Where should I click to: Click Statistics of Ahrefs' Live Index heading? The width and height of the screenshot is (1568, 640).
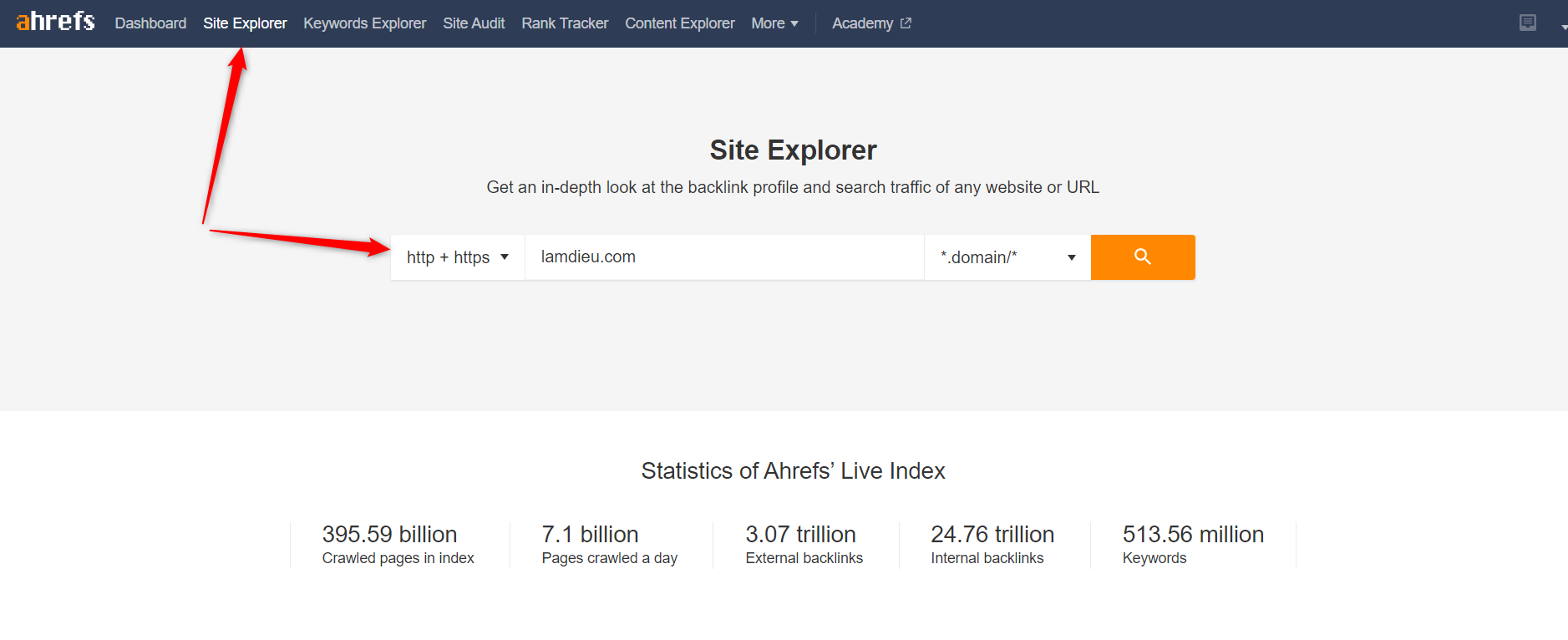(x=793, y=471)
